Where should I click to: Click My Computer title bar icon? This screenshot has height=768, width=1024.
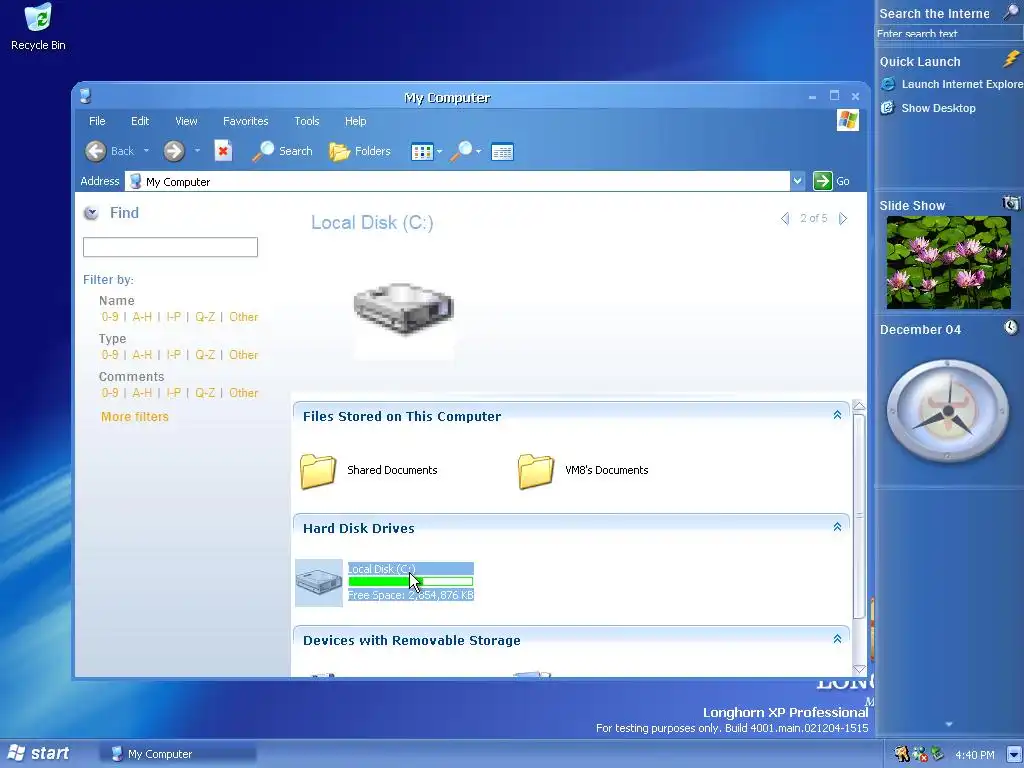click(x=86, y=96)
